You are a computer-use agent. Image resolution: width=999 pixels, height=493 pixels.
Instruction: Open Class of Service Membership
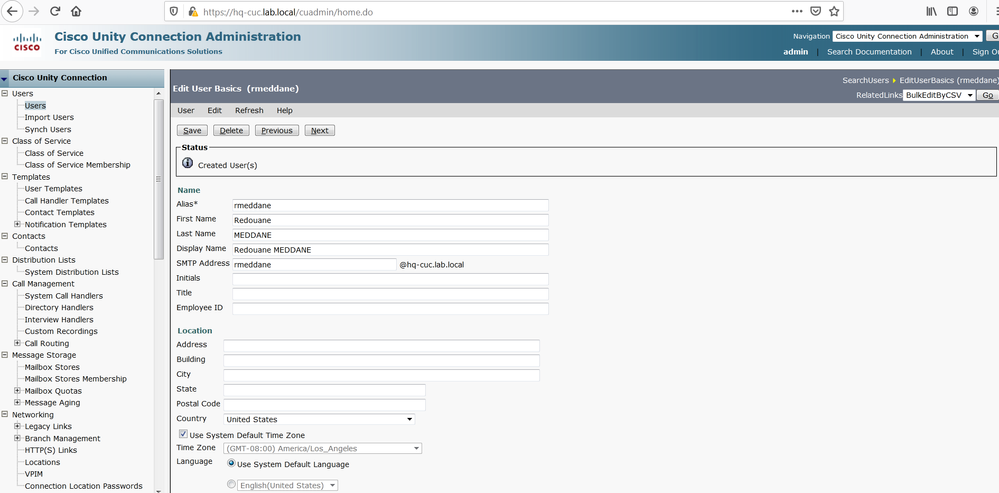(x=77, y=165)
